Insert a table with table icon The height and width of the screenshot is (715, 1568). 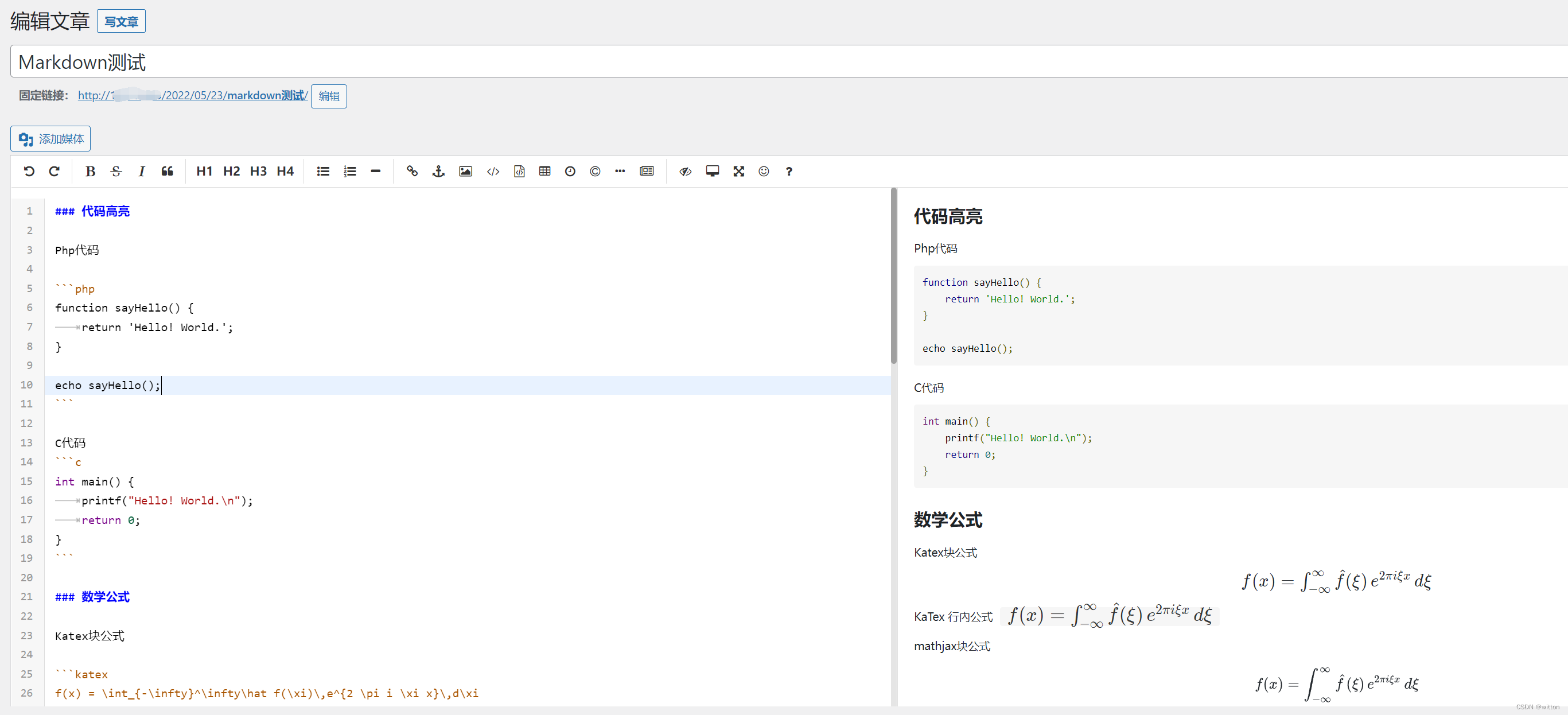(545, 172)
